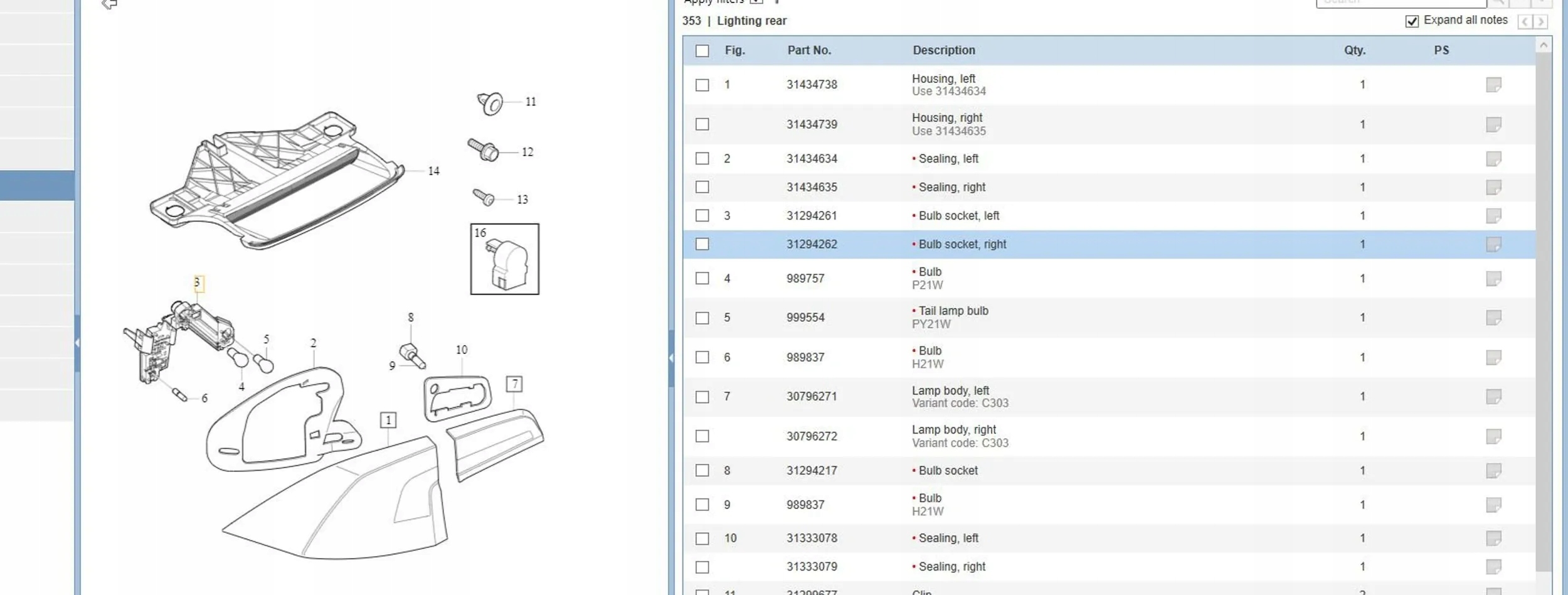Click part number "31294217"

pyautogui.click(x=812, y=471)
